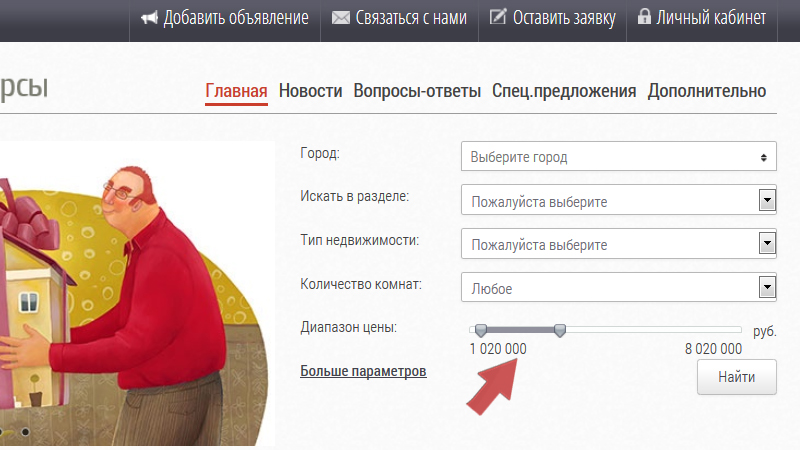The width and height of the screenshot is (800, 450).
Task: Click the megaphone icon for adding a listing
Action: pos(149,18)
